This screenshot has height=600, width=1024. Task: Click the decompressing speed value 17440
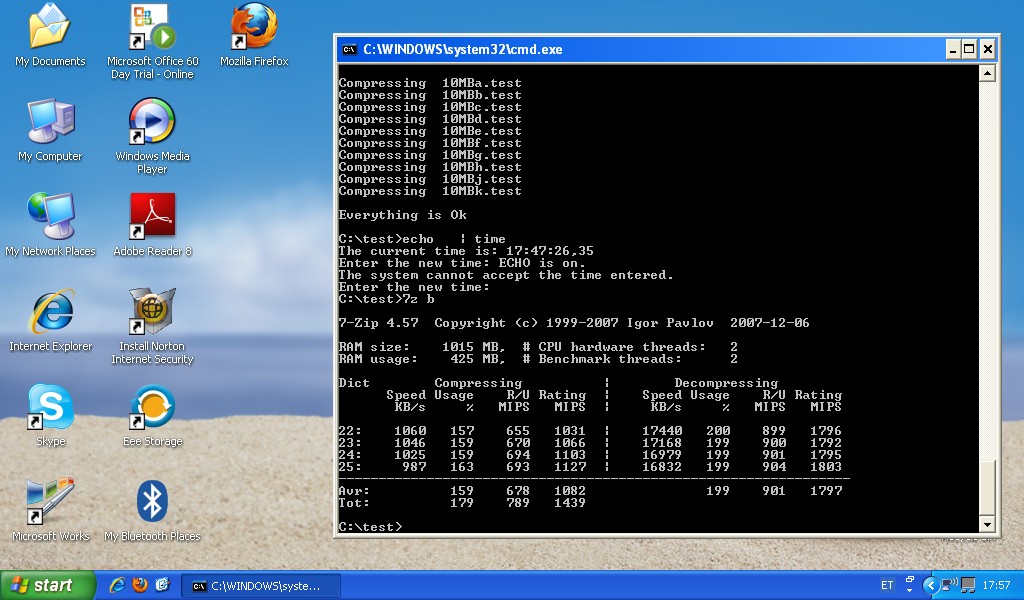pyautogui.click(x=662, y=431)
